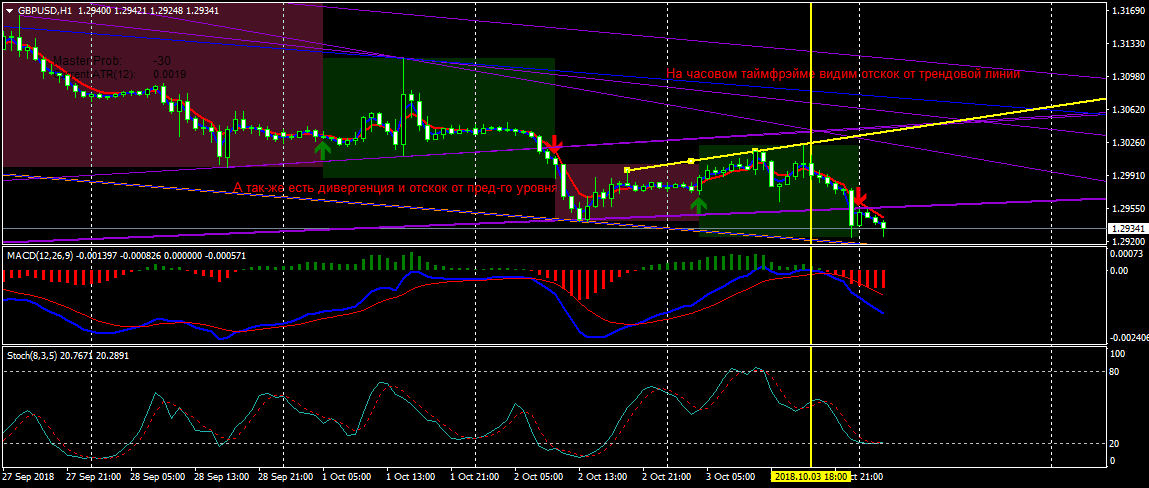Click the 1.30620 price scale label
The width and height of the screenshot is (1149, 488).
[1127, 110]
